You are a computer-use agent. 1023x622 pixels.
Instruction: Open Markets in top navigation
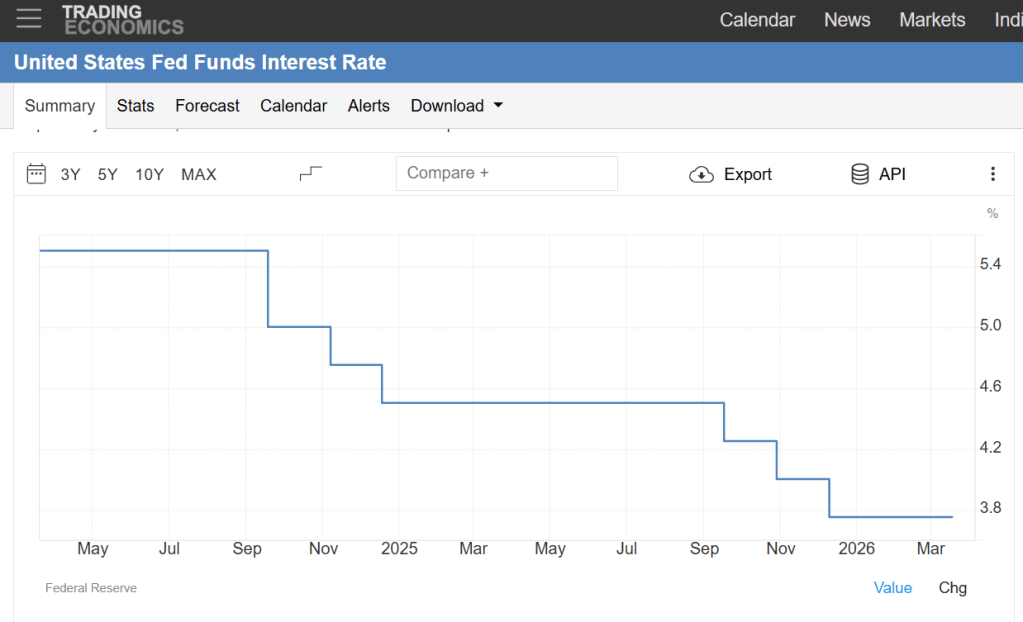pyautogui.click(x=932, y=20)
